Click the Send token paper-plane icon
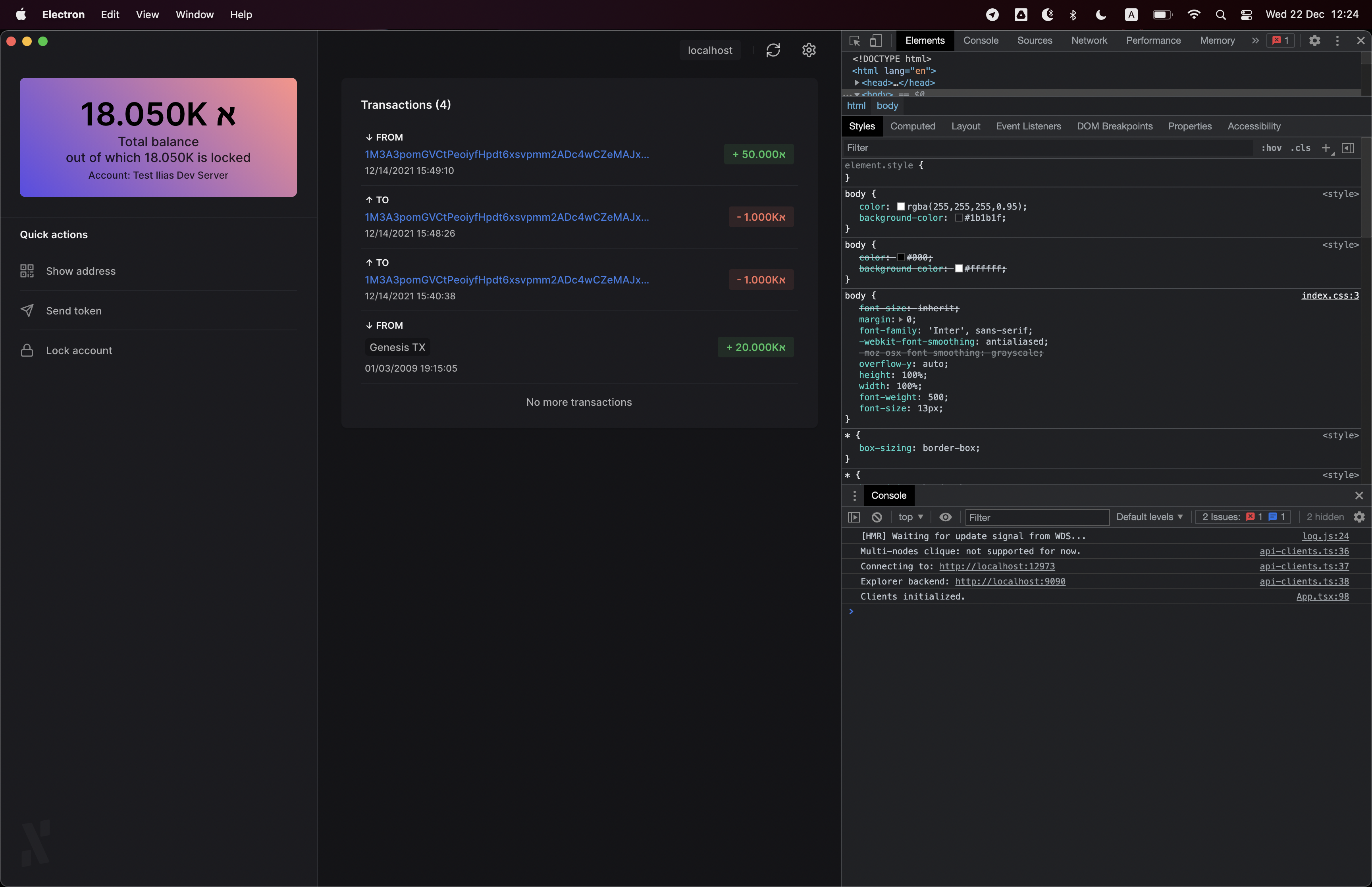Image resolution: width=1372 pixels, height=887 pixels. [28, 310]
